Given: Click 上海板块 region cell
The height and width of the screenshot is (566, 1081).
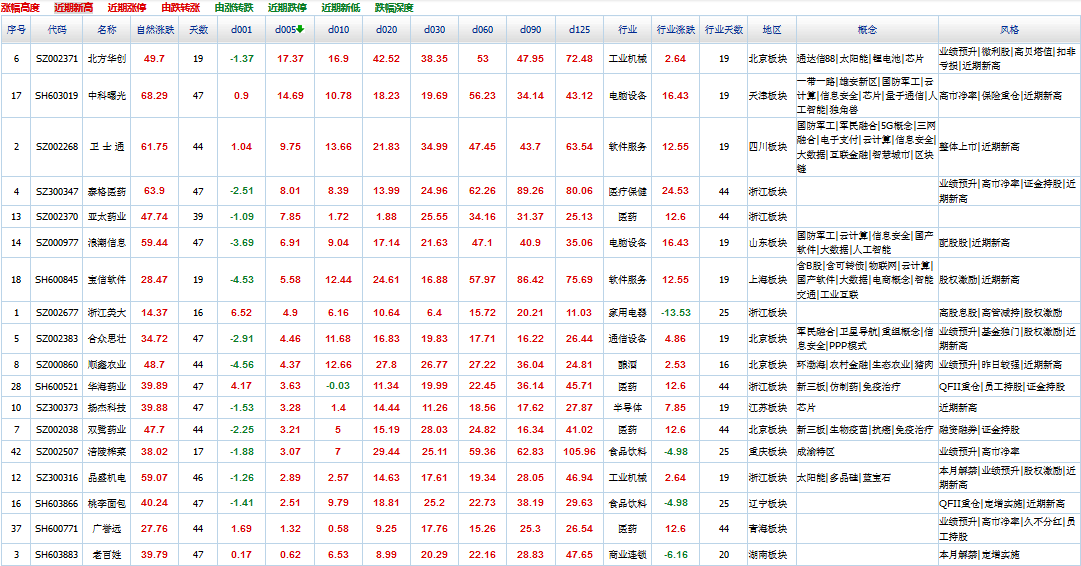Looking at the screenshot, I should 768,280.
